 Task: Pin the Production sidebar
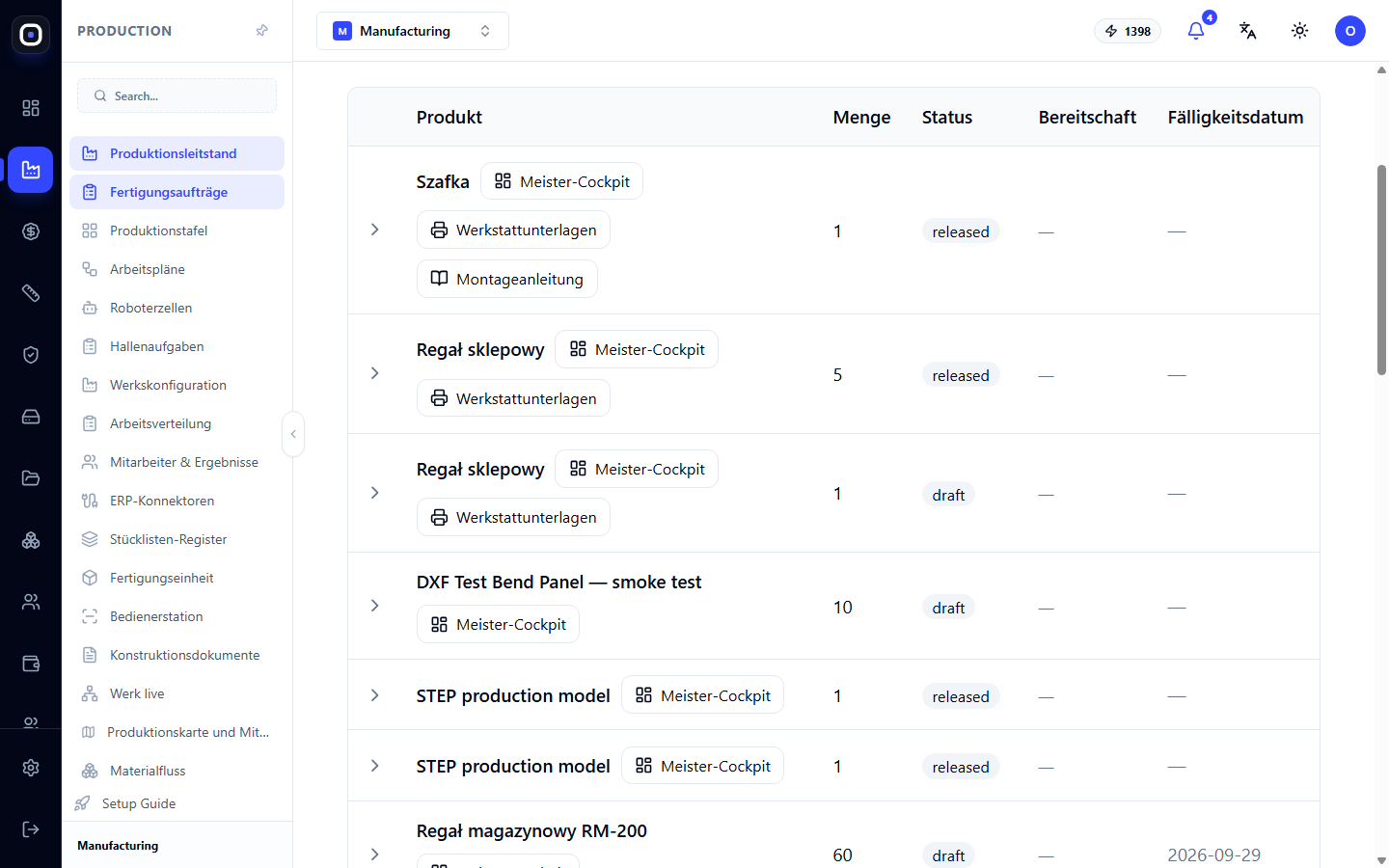tap(261, 31)
